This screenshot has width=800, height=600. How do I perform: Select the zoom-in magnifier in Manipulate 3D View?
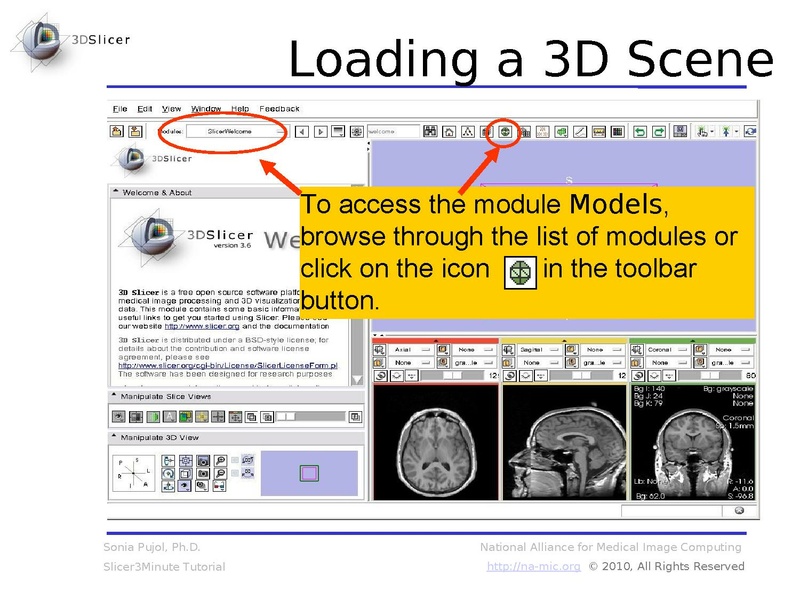(x=220, y=460)
